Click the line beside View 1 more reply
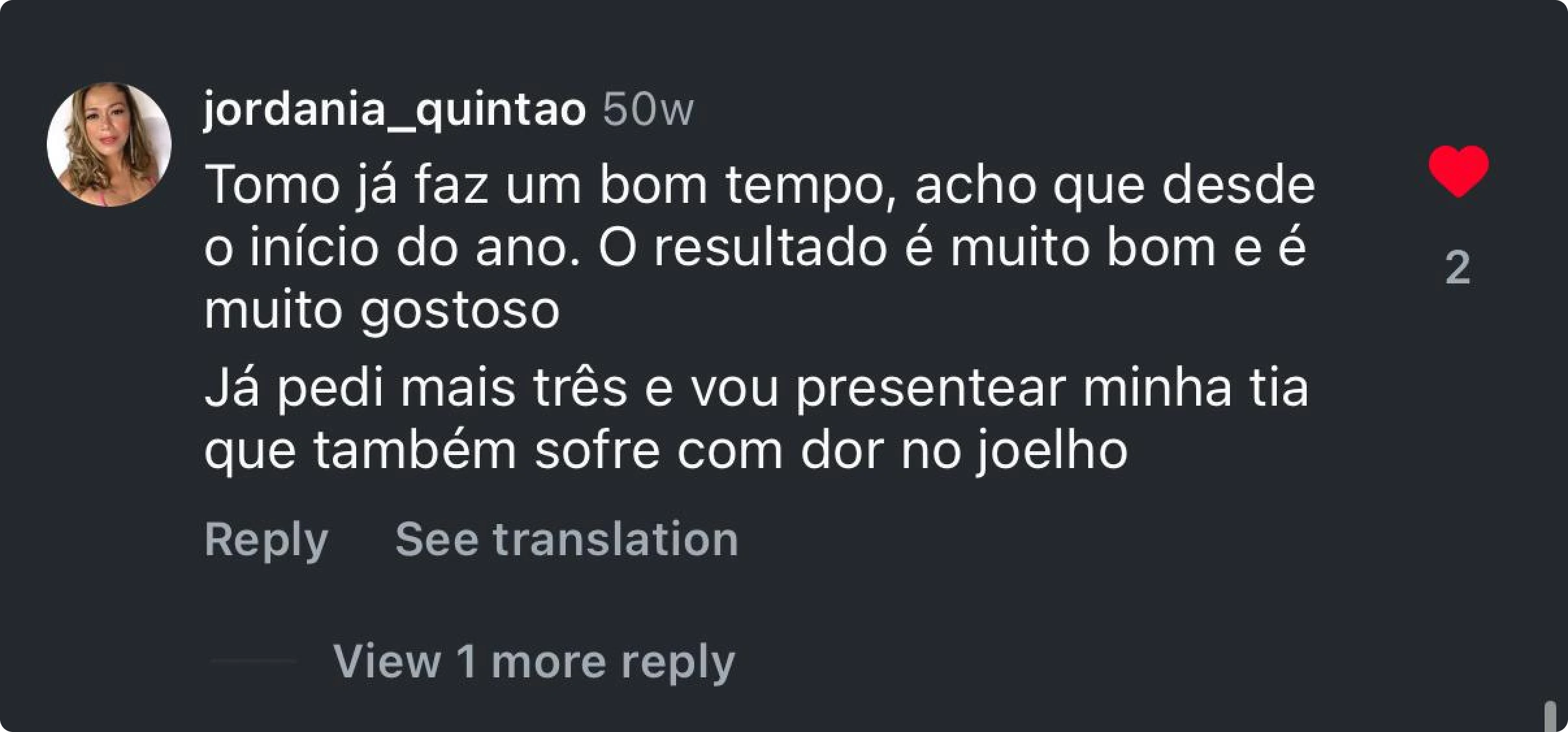This screenshot has width=1568, height=732. click(254, 661)
